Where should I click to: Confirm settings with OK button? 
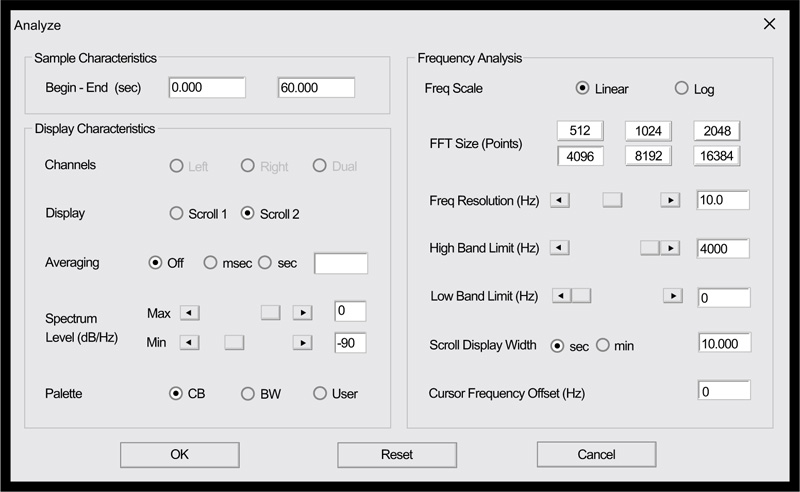[x=180, y=454]
